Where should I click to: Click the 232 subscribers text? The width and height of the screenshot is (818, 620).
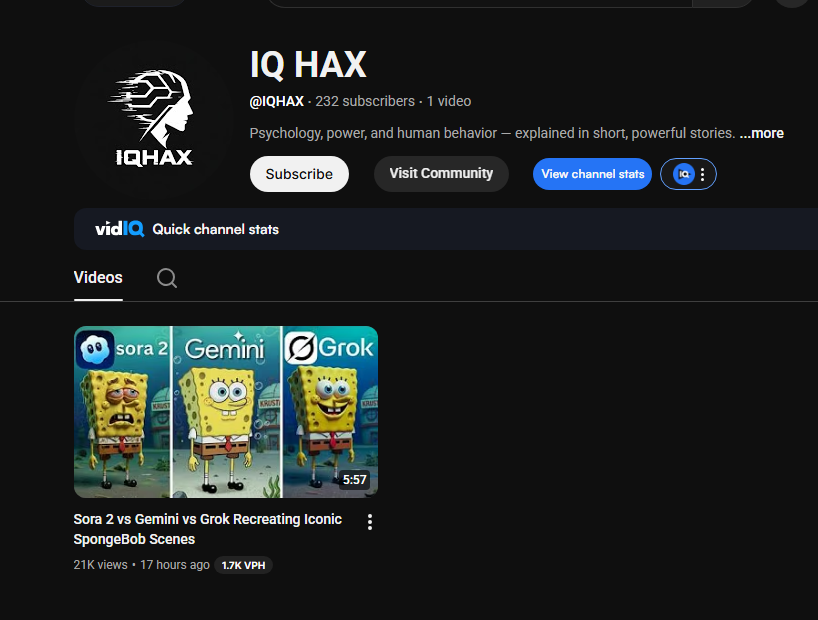pyautogui.click(x=365, y=101)
